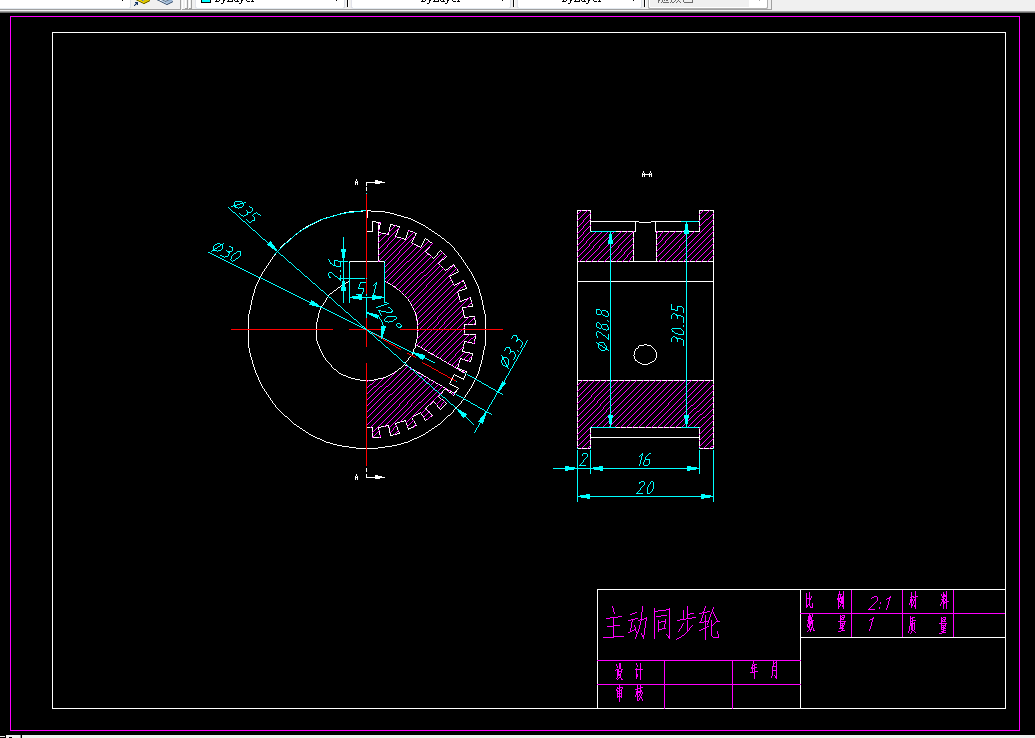This screenshot has height=738, width=1035.
Task: Select the Ø35 diameter dimension text
Action: coord(248,211)
